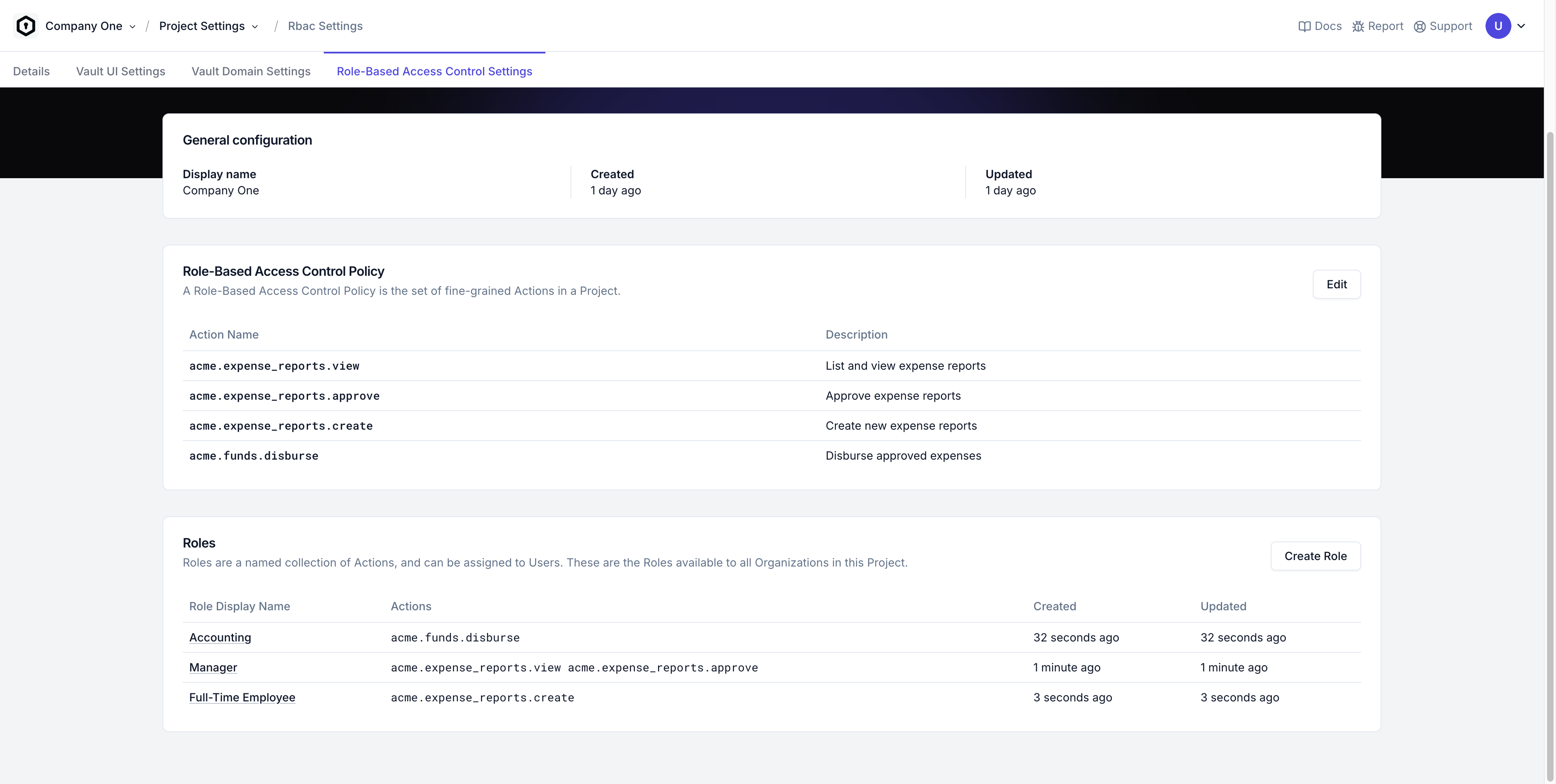Image resolution: width=1556 pixels, height=784 pixels.
Task: Click 'Approve expense reports' description
Action: pyautogui.click(x=893, y=396)
